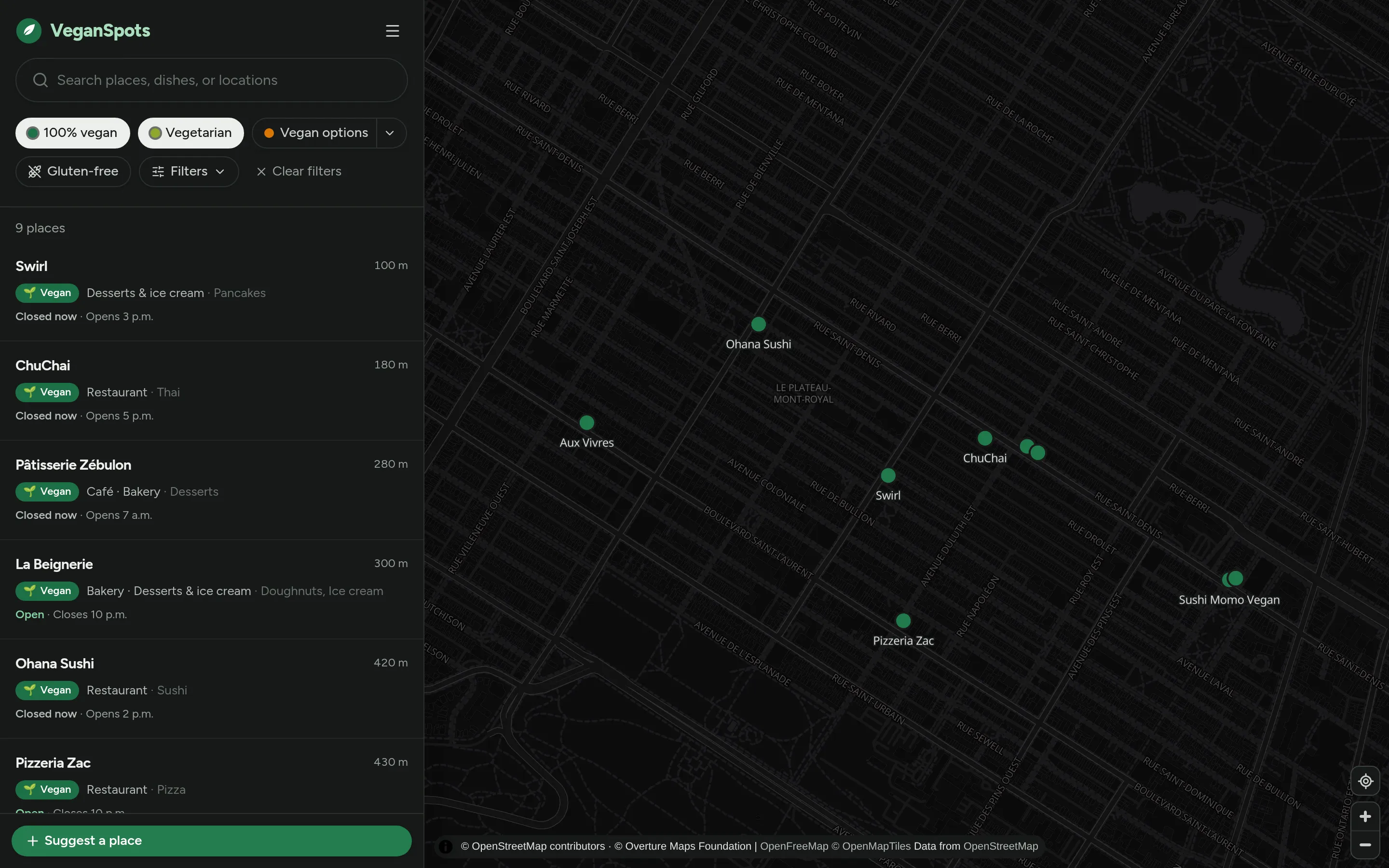Screen dimensions: 1389x868
Task: Open the ChuChai listing
Action: point(212,391)
